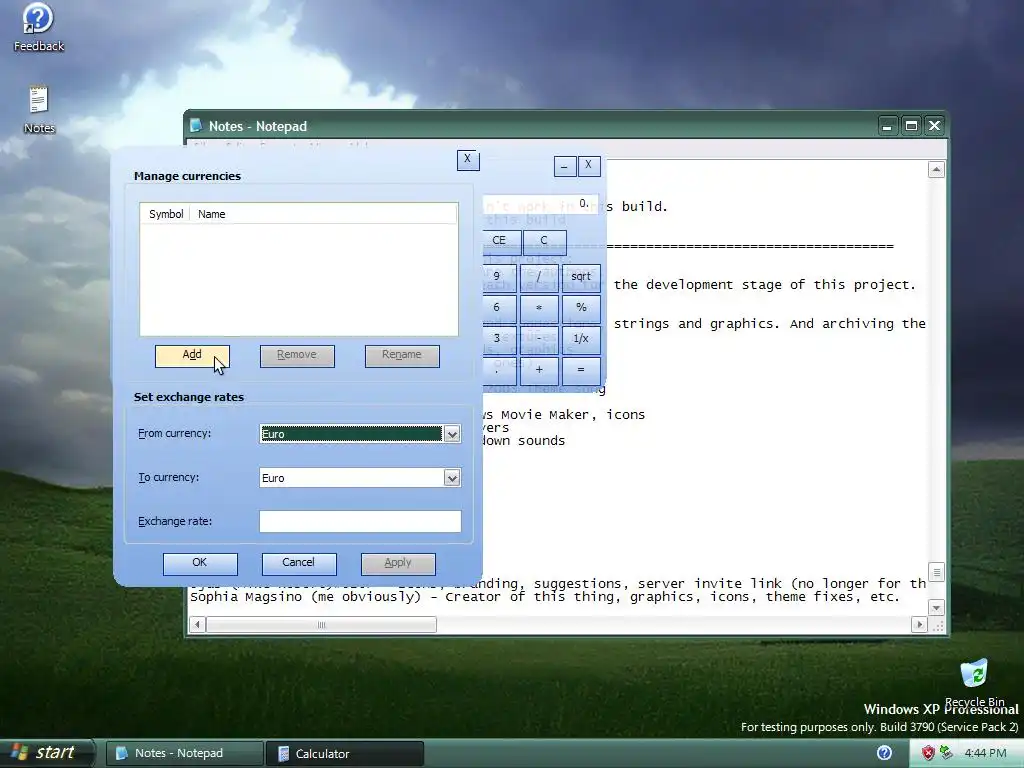Click the C clear button on Calculator
The width and height of the screenshot is (1024, 768).
point(544,241)
